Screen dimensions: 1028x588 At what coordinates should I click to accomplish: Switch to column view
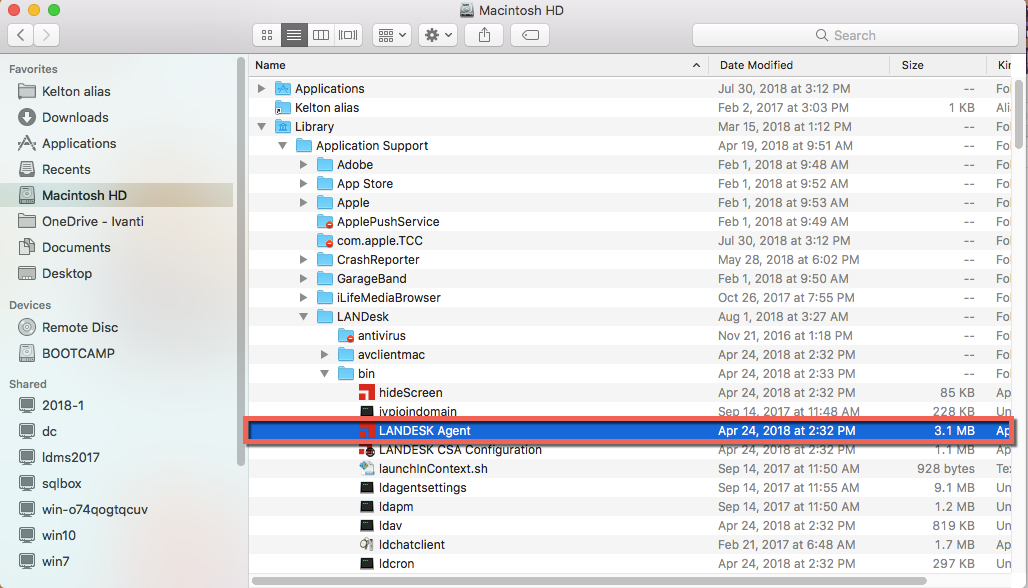pyautogui.click(x=320, y=34)
